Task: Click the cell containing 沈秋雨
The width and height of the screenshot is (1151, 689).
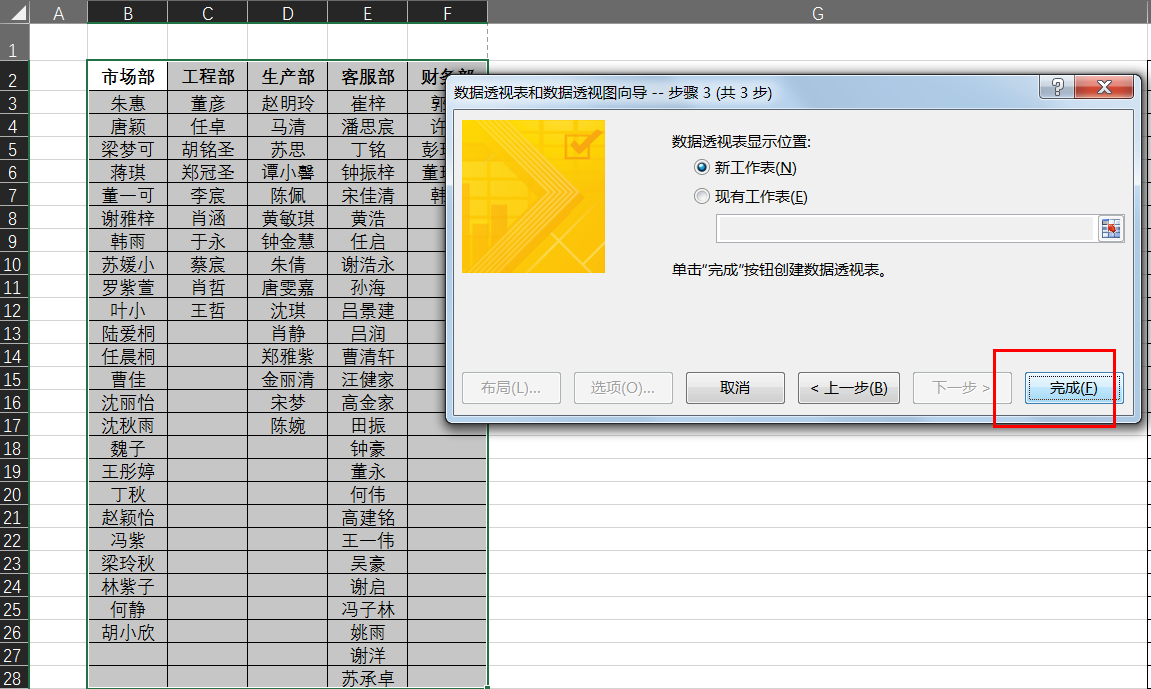Action: (x=128, y=425)
